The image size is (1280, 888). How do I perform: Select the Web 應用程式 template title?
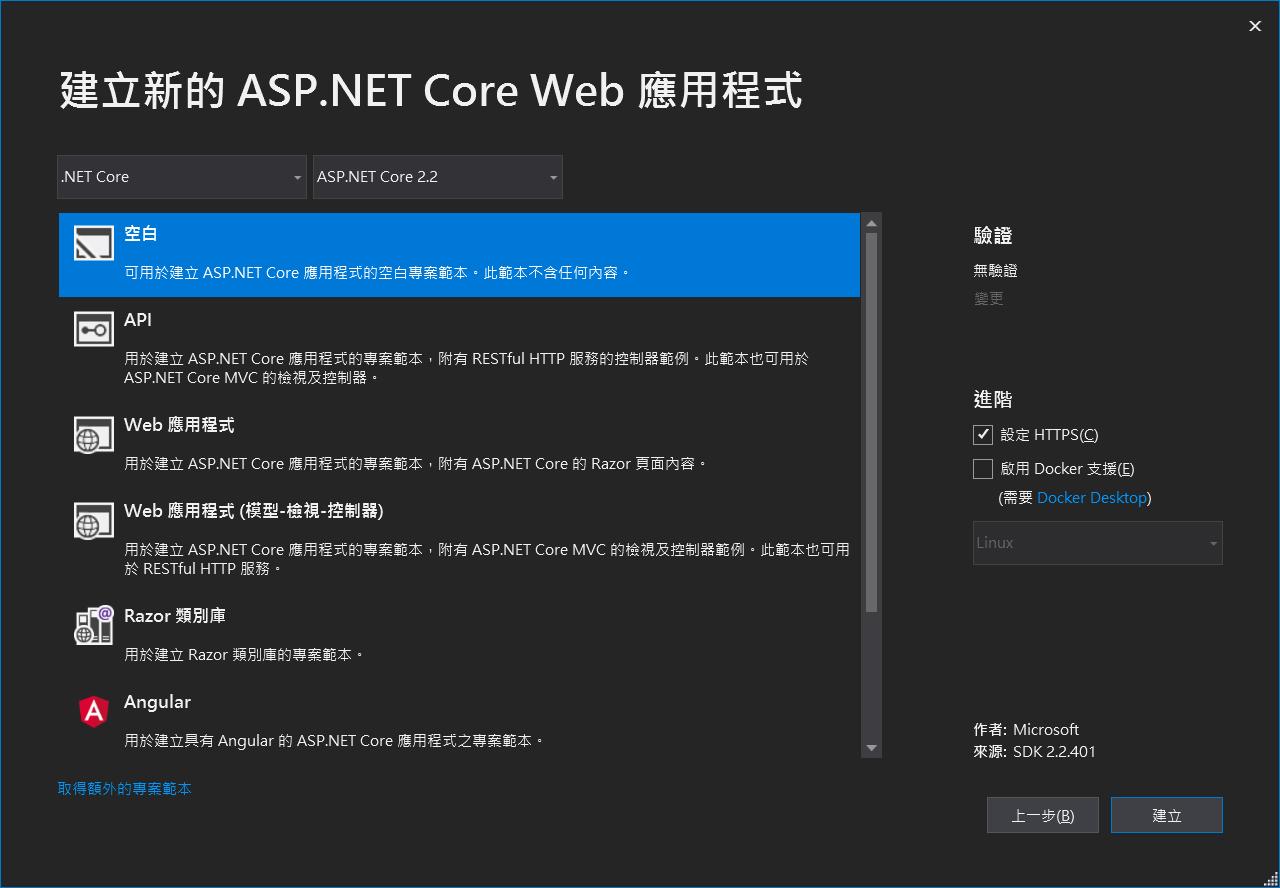tap(179, 425)
